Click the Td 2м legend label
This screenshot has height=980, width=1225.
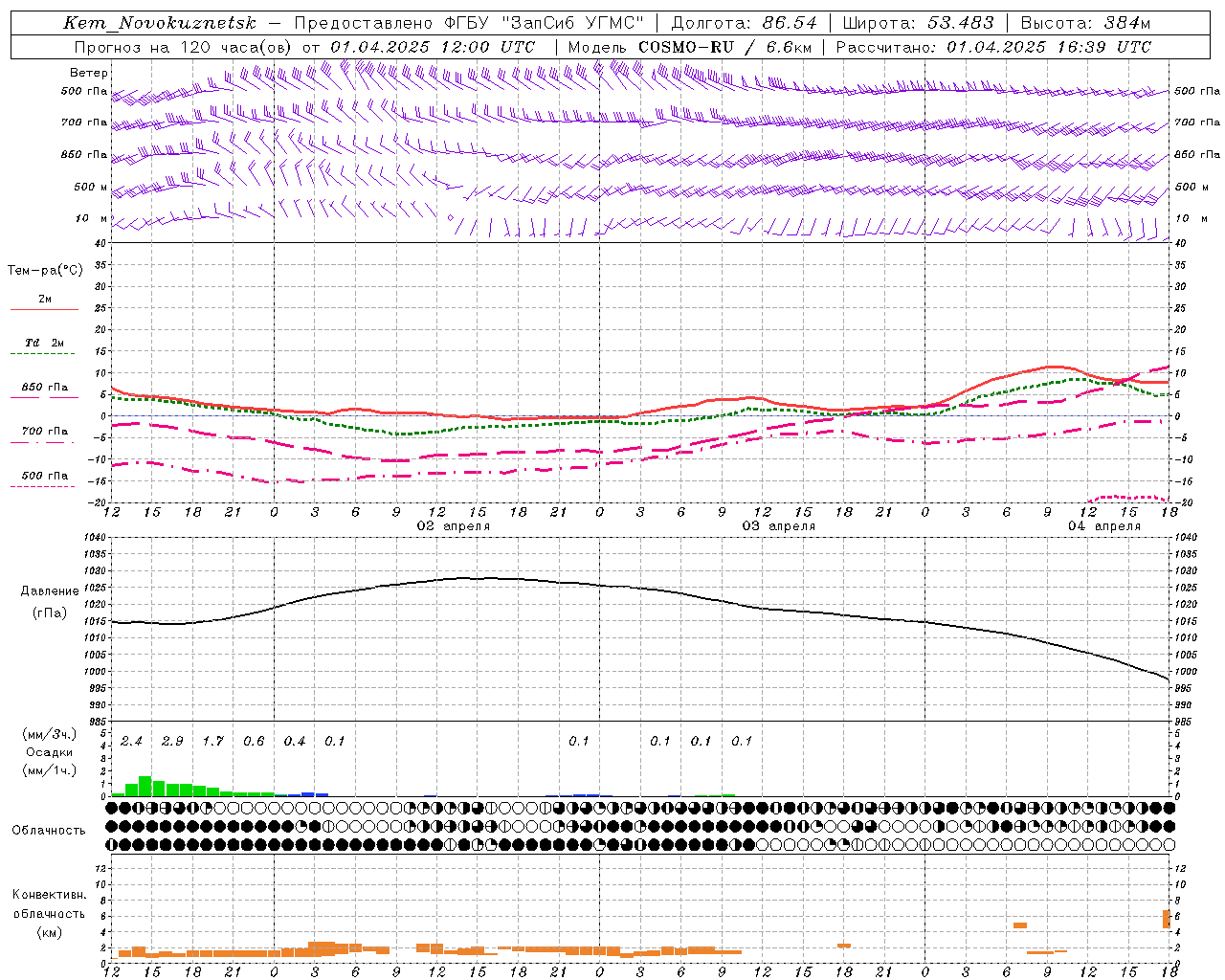tap(45, 343)
